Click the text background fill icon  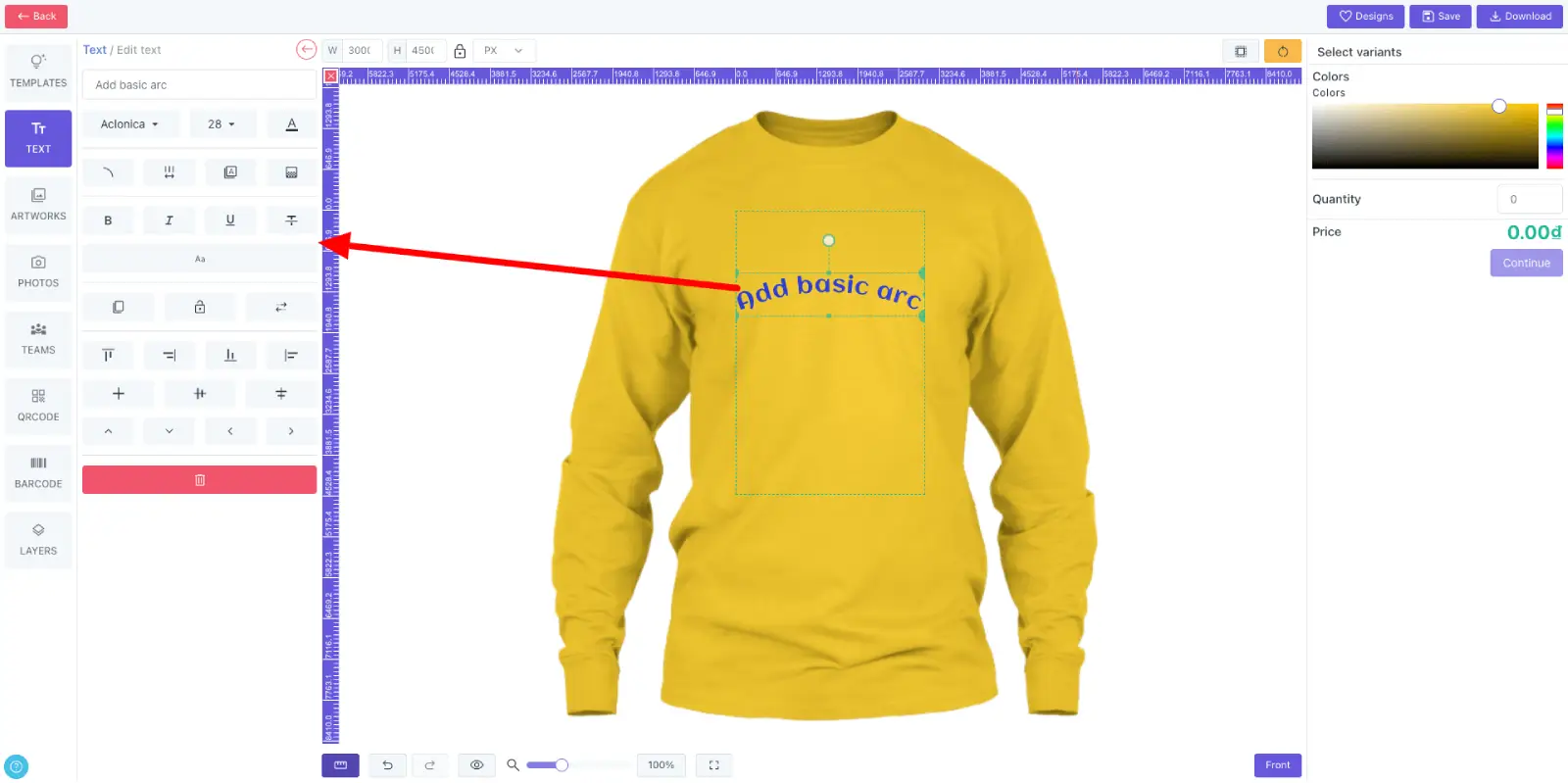tap(291, 172)
